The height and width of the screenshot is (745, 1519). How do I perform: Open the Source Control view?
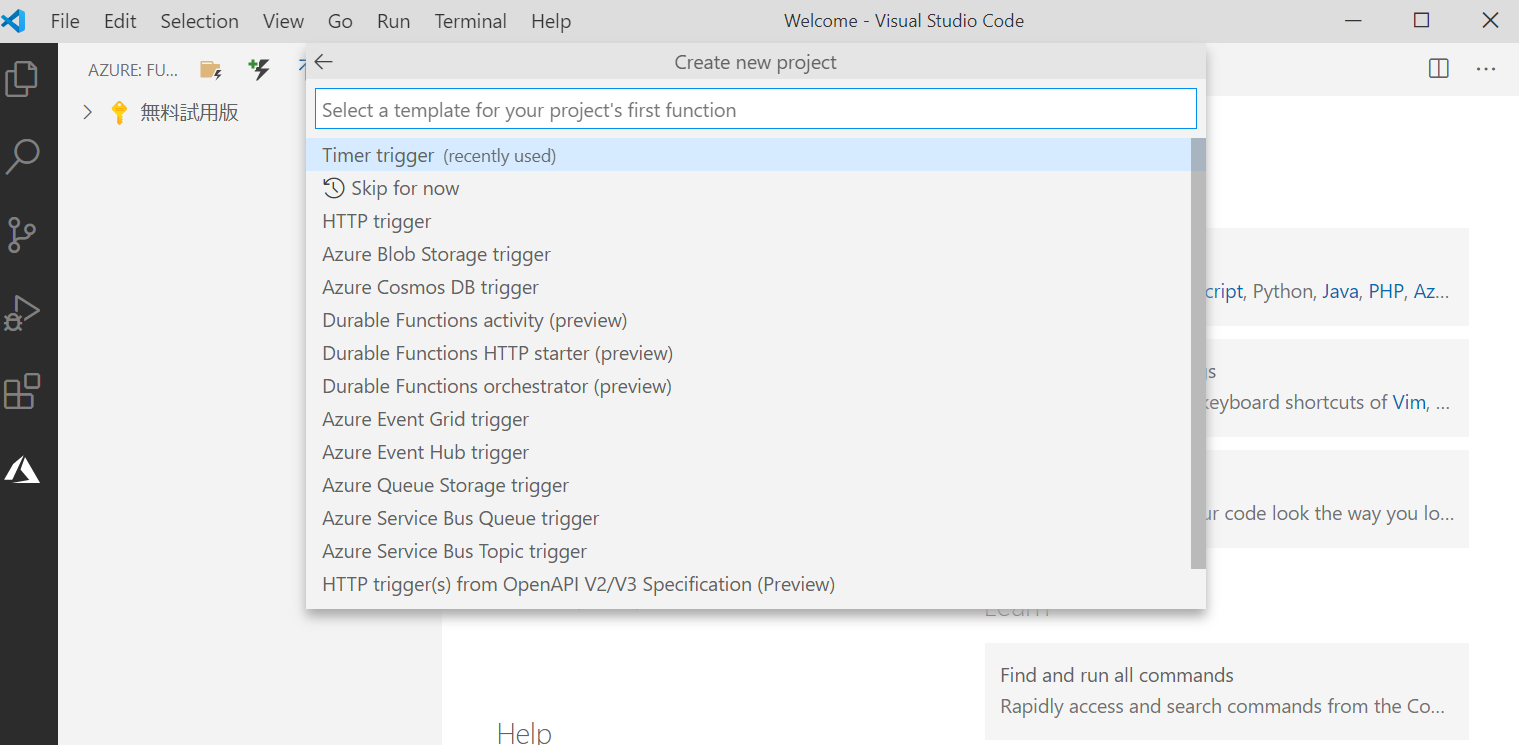[x=22, y=235]
